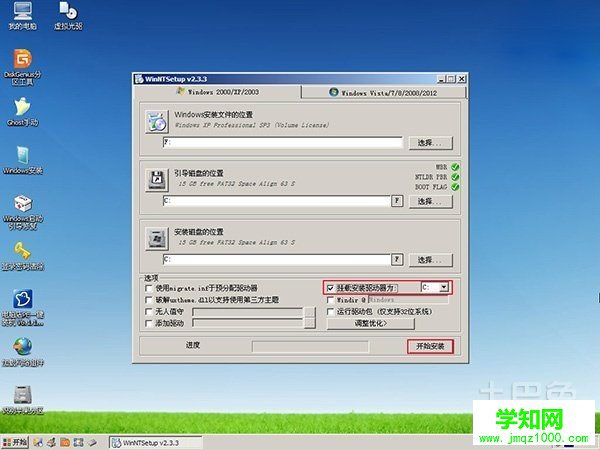Click the NTLDR PBR green check icon
Viewport: 600px width, 450px height.
pos(455,177)
